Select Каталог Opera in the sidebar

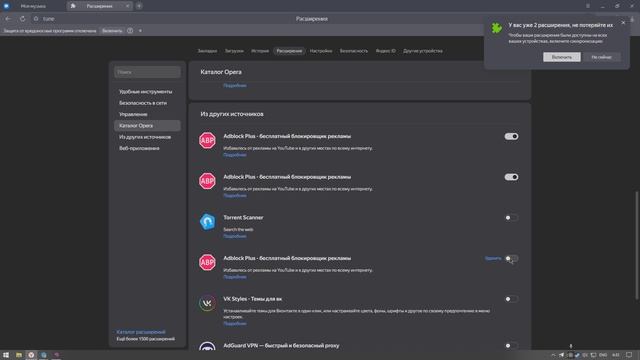point(147,126)
